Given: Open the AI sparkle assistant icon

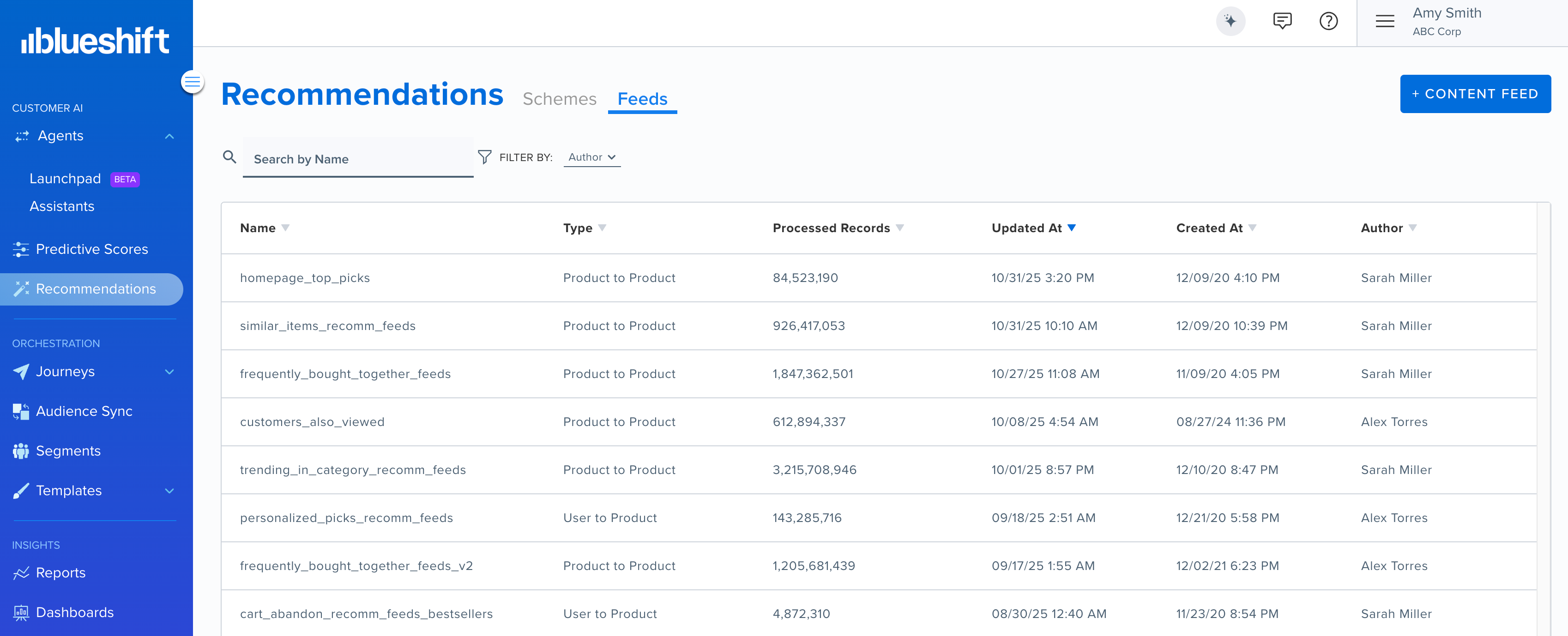Looking at the screenshot, I should [1230, 21].
